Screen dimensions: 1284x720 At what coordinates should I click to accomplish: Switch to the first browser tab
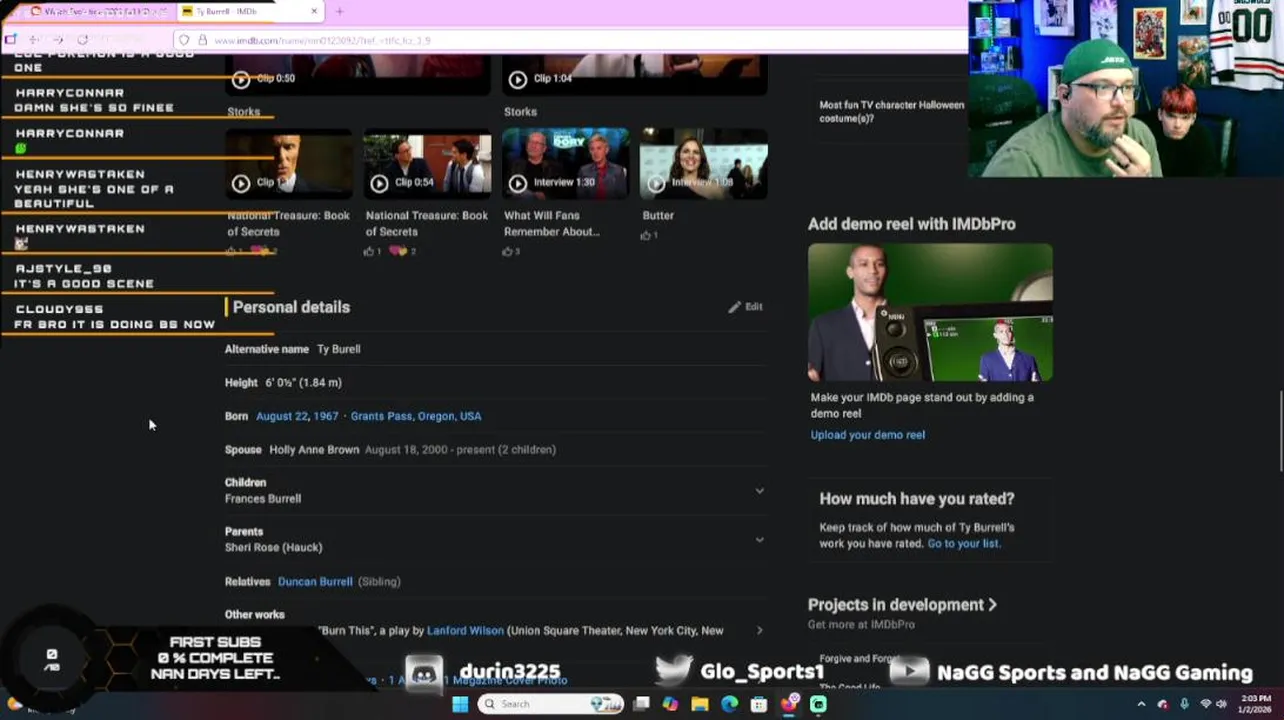98,12
